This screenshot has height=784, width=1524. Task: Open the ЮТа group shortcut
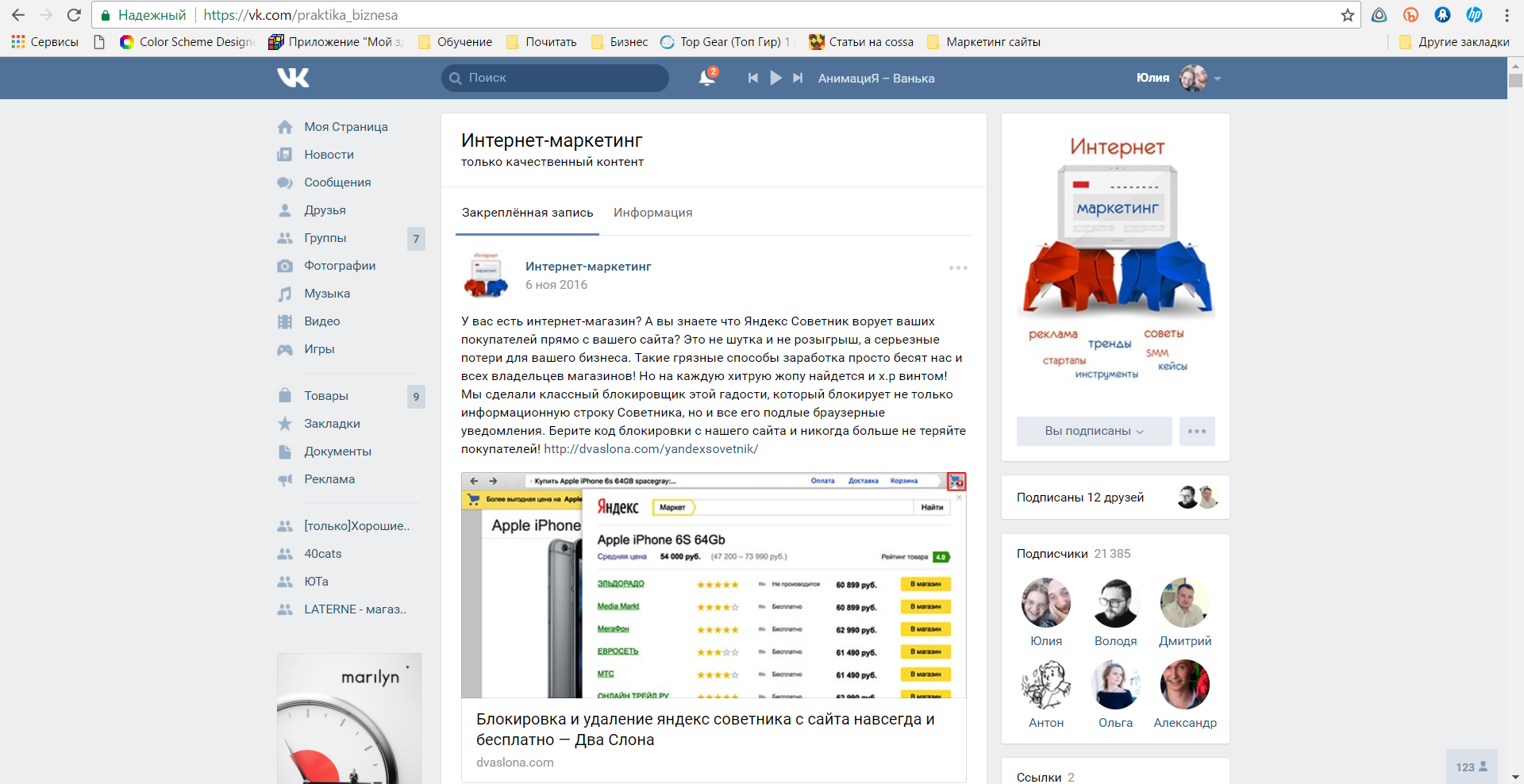[316, 582]
